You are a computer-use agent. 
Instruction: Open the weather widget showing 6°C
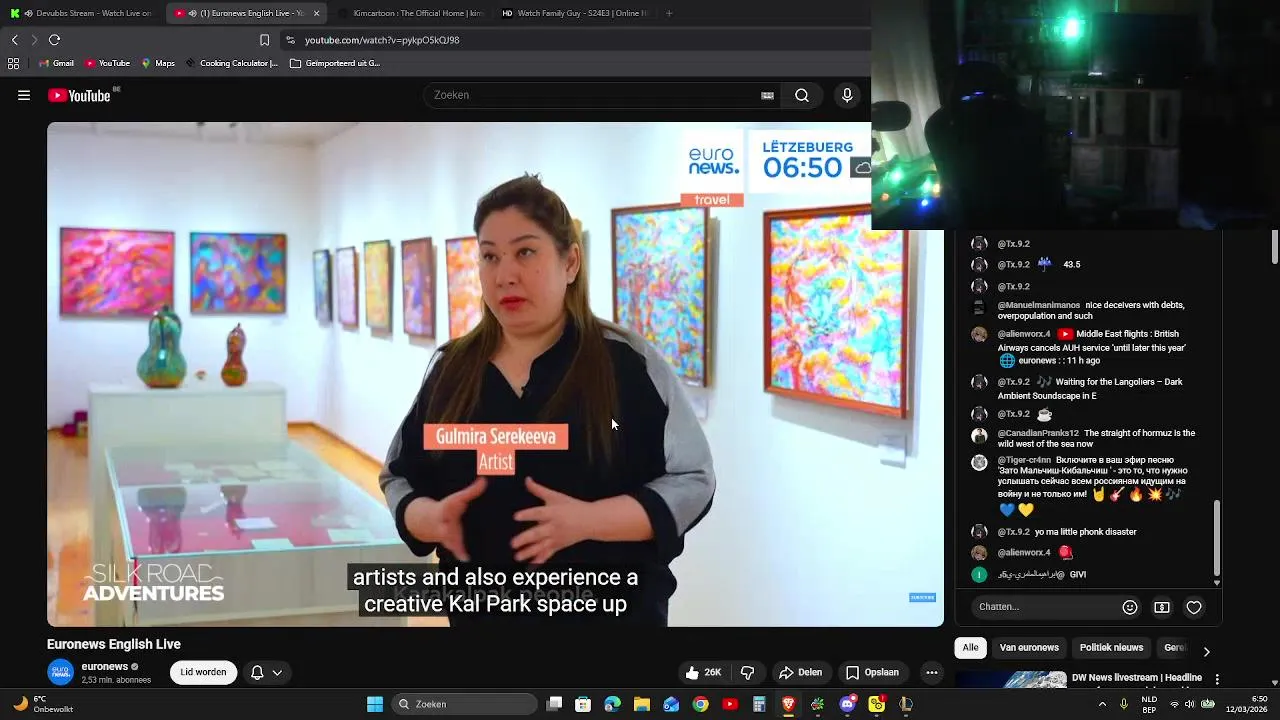(x=41, y=704)
